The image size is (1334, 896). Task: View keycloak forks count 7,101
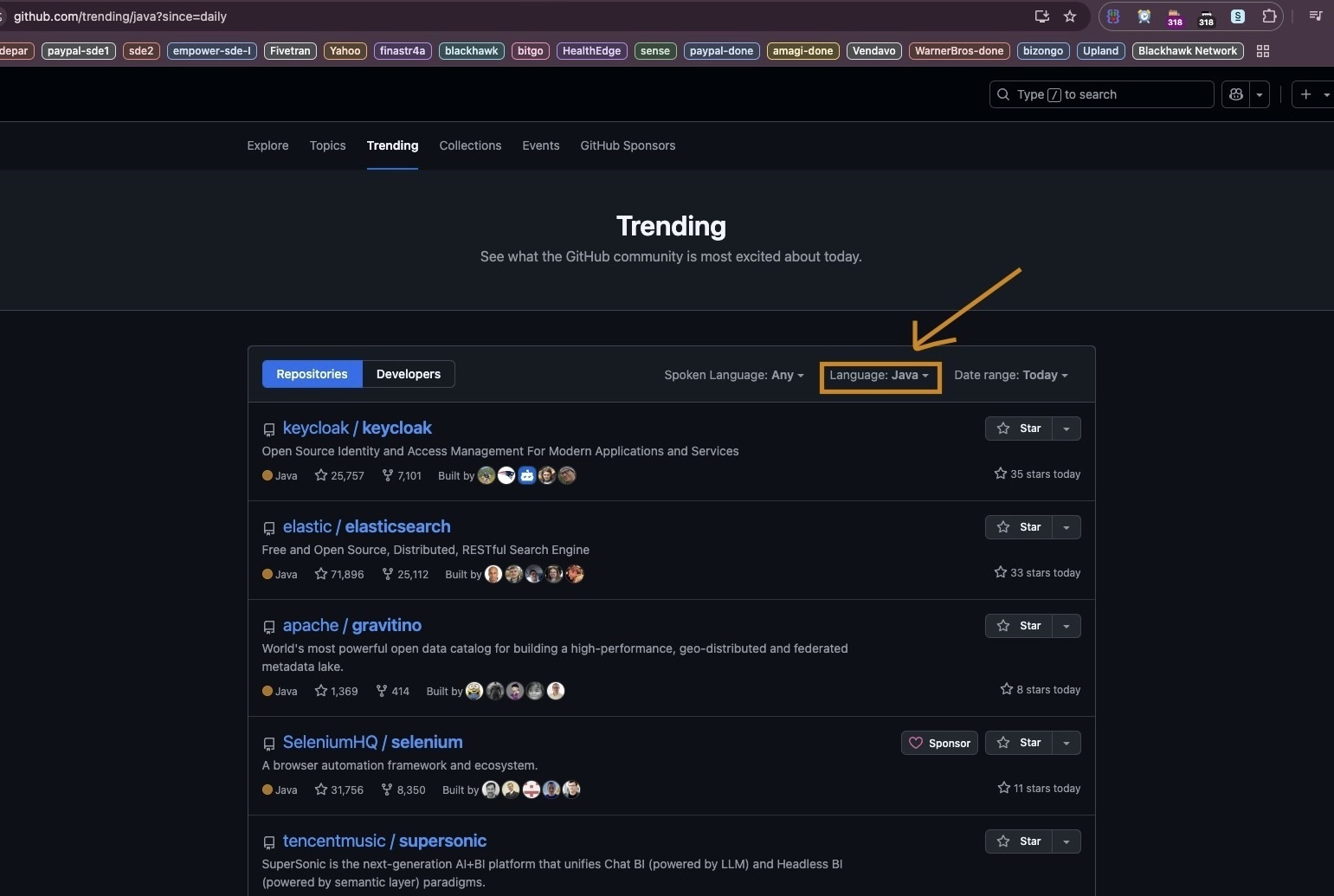pos(402,475)
